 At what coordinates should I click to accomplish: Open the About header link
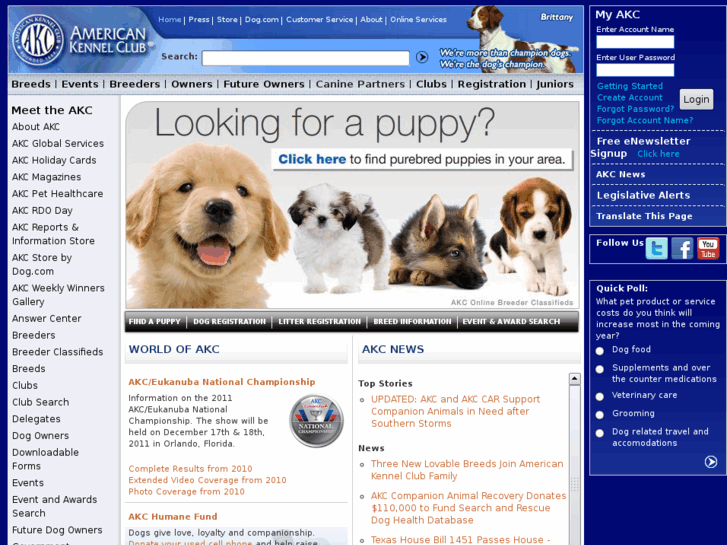point(371,19)
